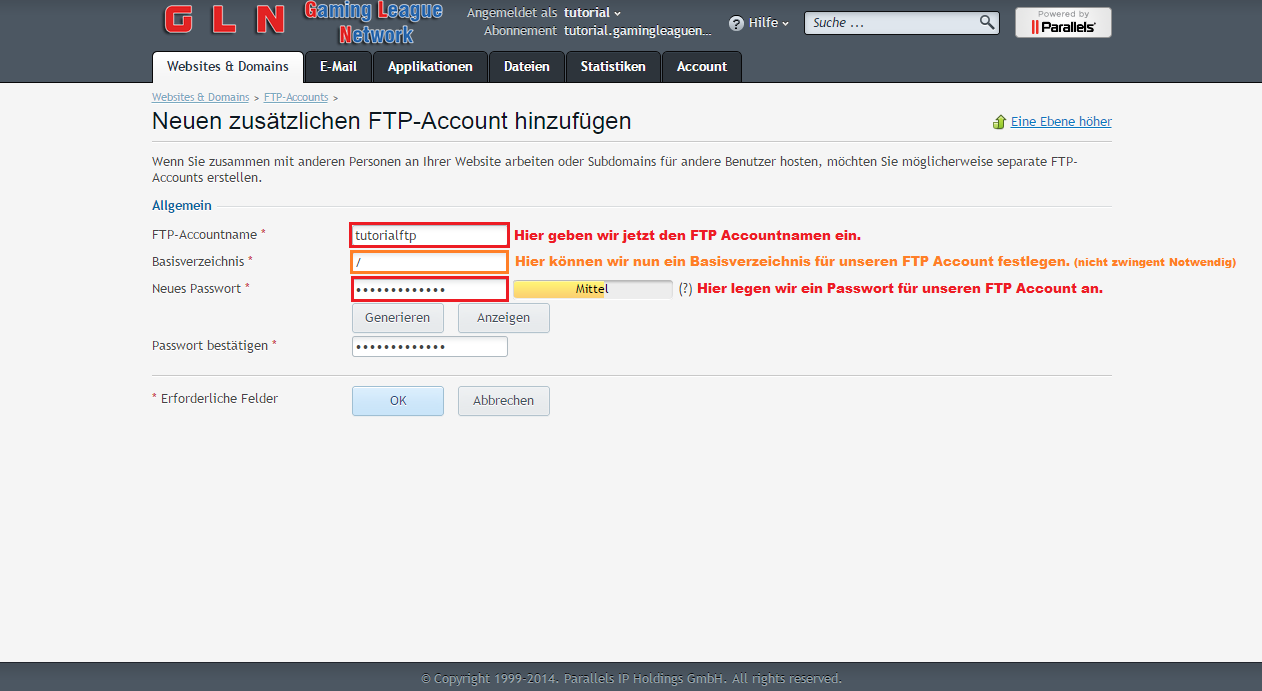Click the Hilfe question mark icon

[x=736, y=23]
